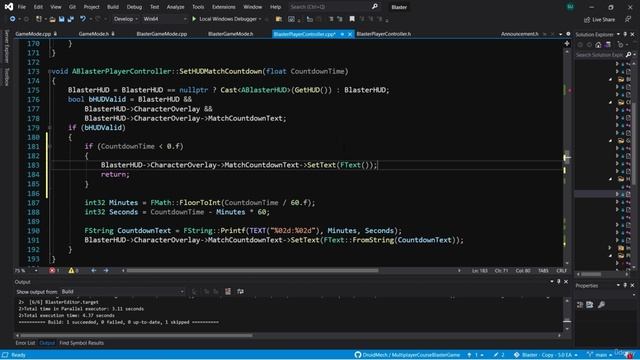This screenshot has width=640, height=360.
Task: Click the editor tab settings gear icon
Action: coord(568,34)
